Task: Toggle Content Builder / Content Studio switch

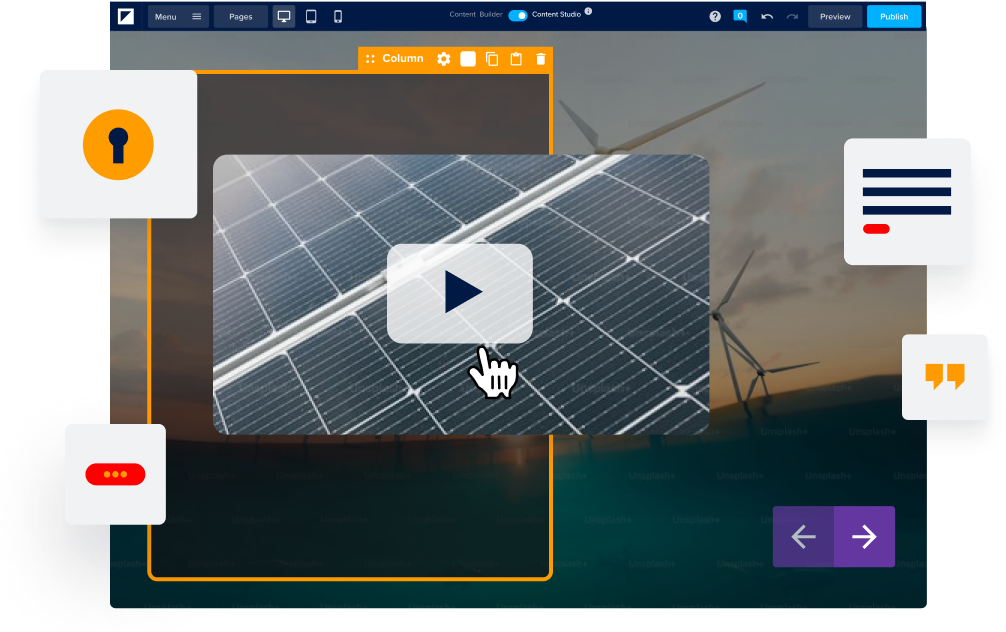Action: point(518,16)
